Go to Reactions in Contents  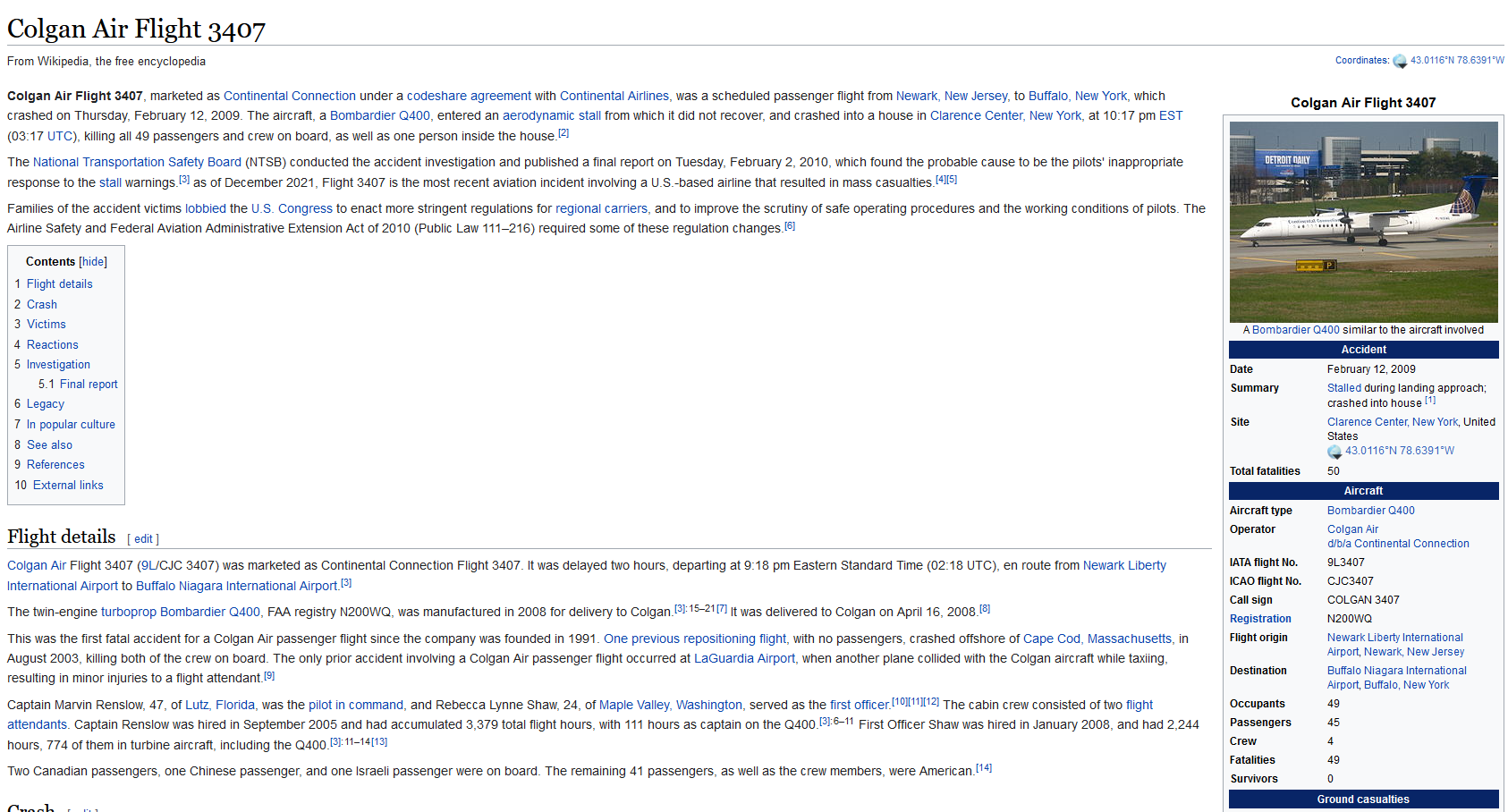coord(52,345)
